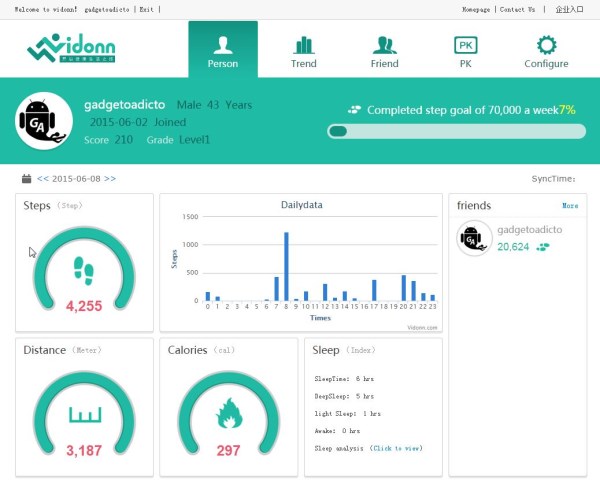The width and height of the screenshot is (600, 488).
Task: Open the PK challenge tab
Action: [465, 51]
